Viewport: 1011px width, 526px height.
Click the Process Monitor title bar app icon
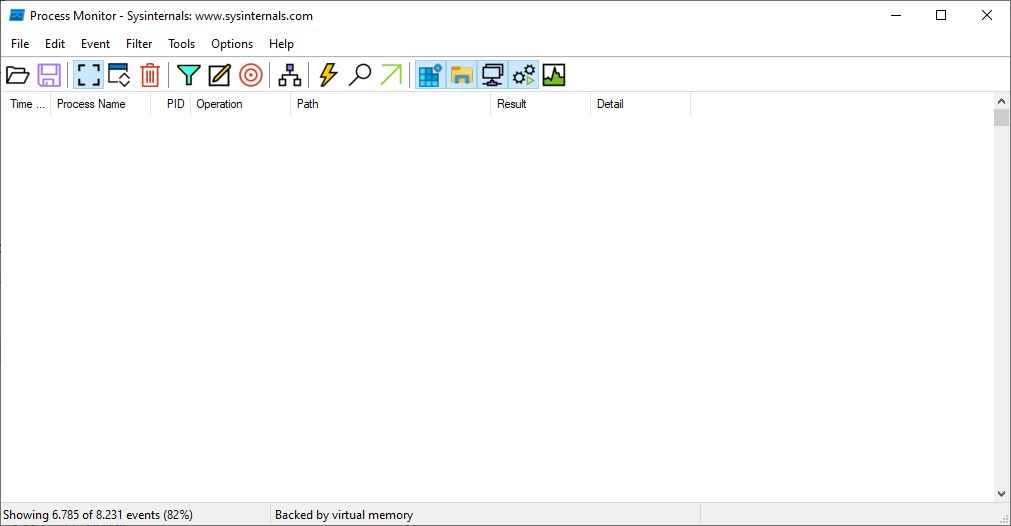(x=17, y=15)
